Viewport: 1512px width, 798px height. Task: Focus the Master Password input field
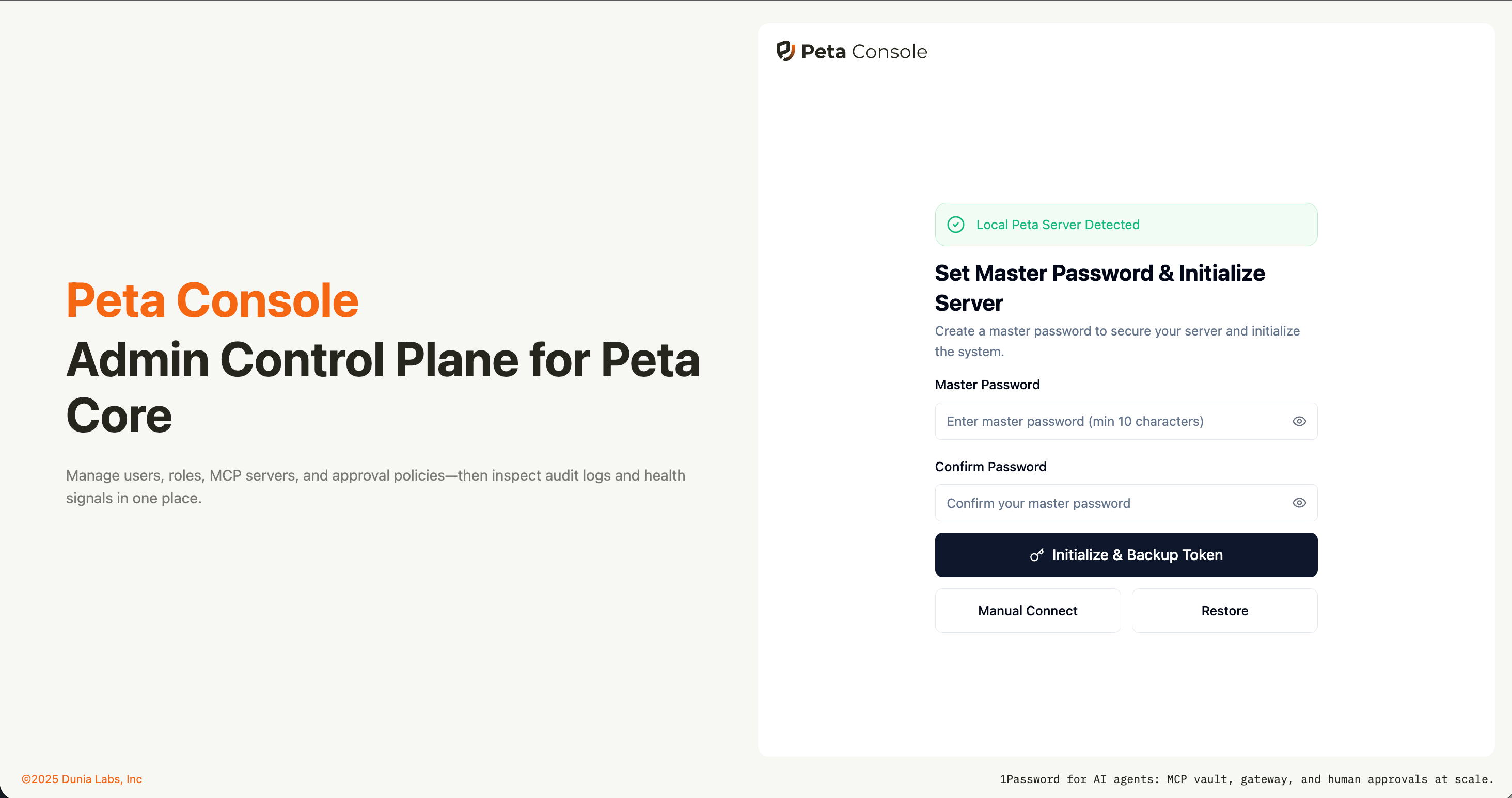(x=1109, y=421)
